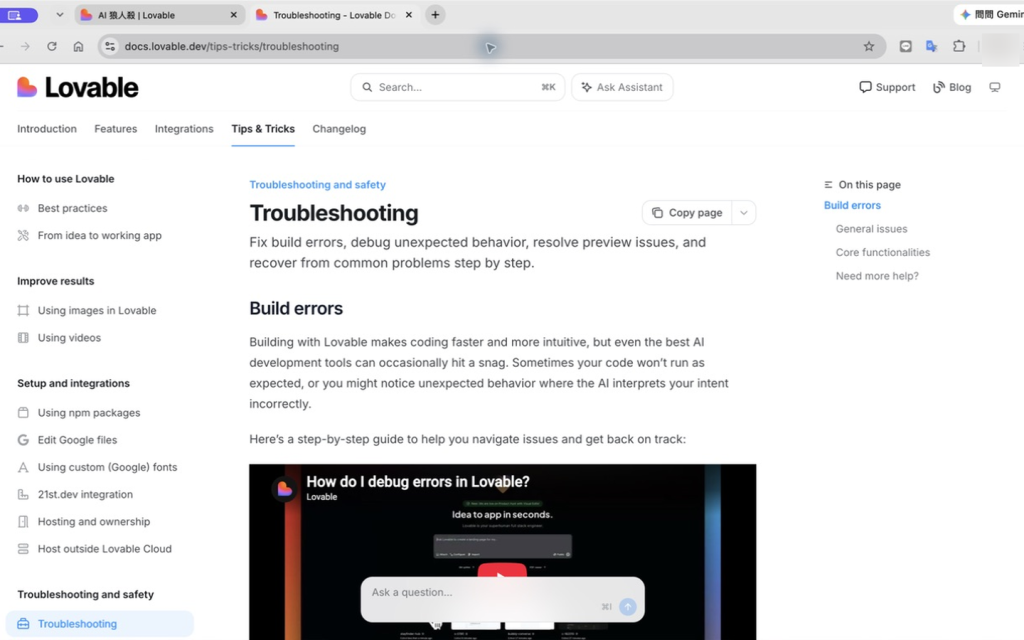Jump to Need more help? section
Viewport: 1024px width, 640px height.
[877, 276]
